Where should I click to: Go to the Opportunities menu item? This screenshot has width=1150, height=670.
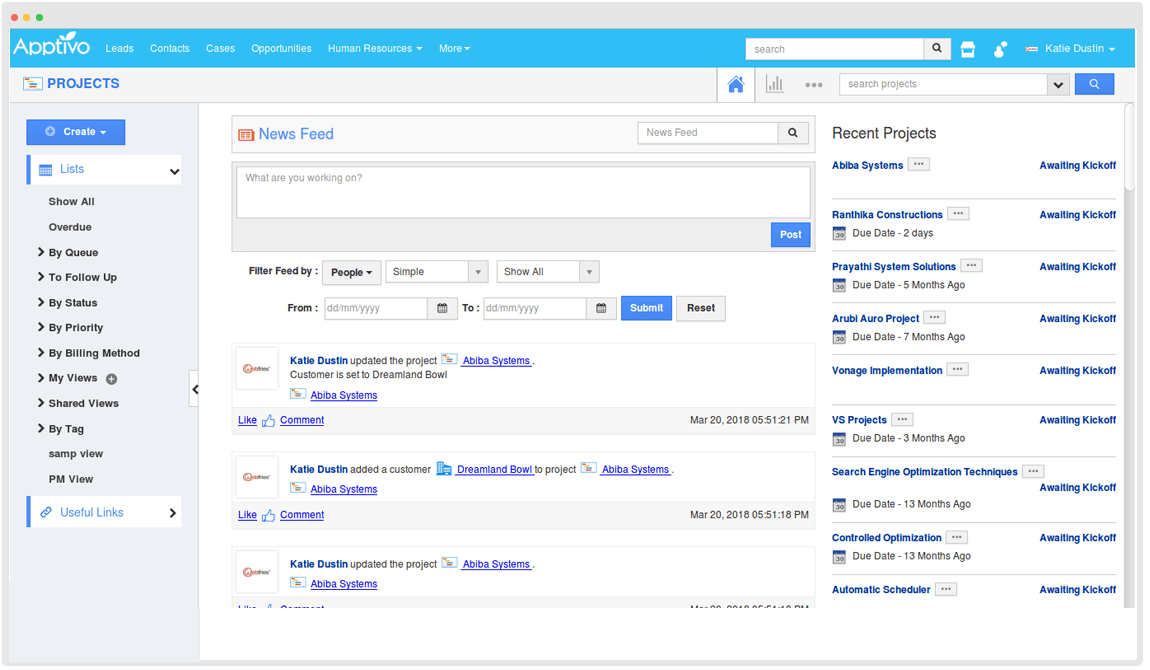point(281,49)
